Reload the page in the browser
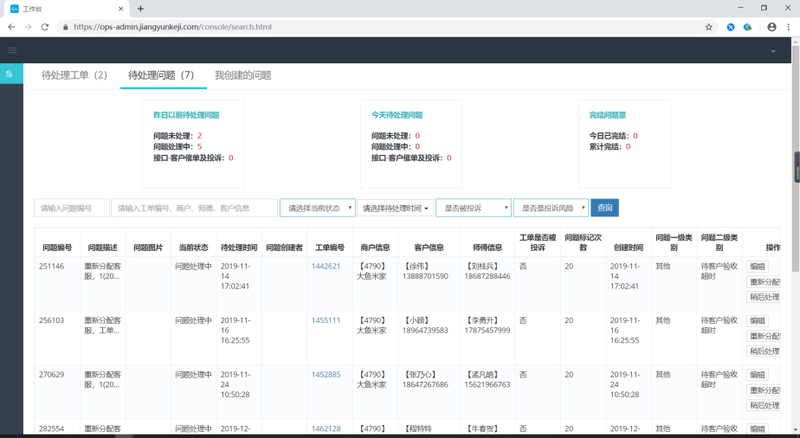 click(x=44, y=26)
